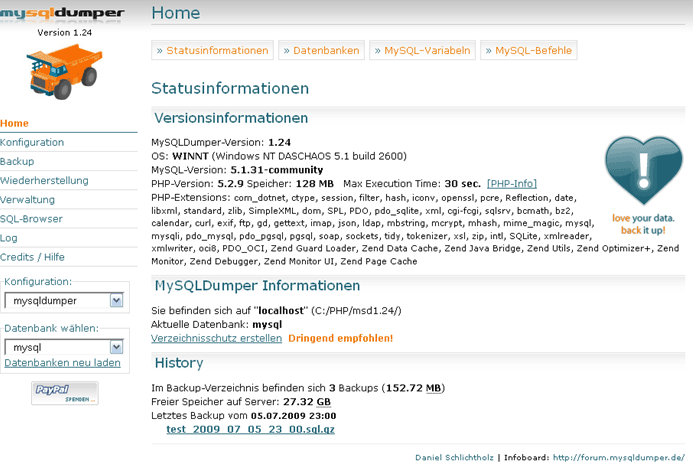This screenshot has height=468, width=693.
Task: Click the 'Aktuelle Datenbank: mysql' text
Action: pos(217,324)
